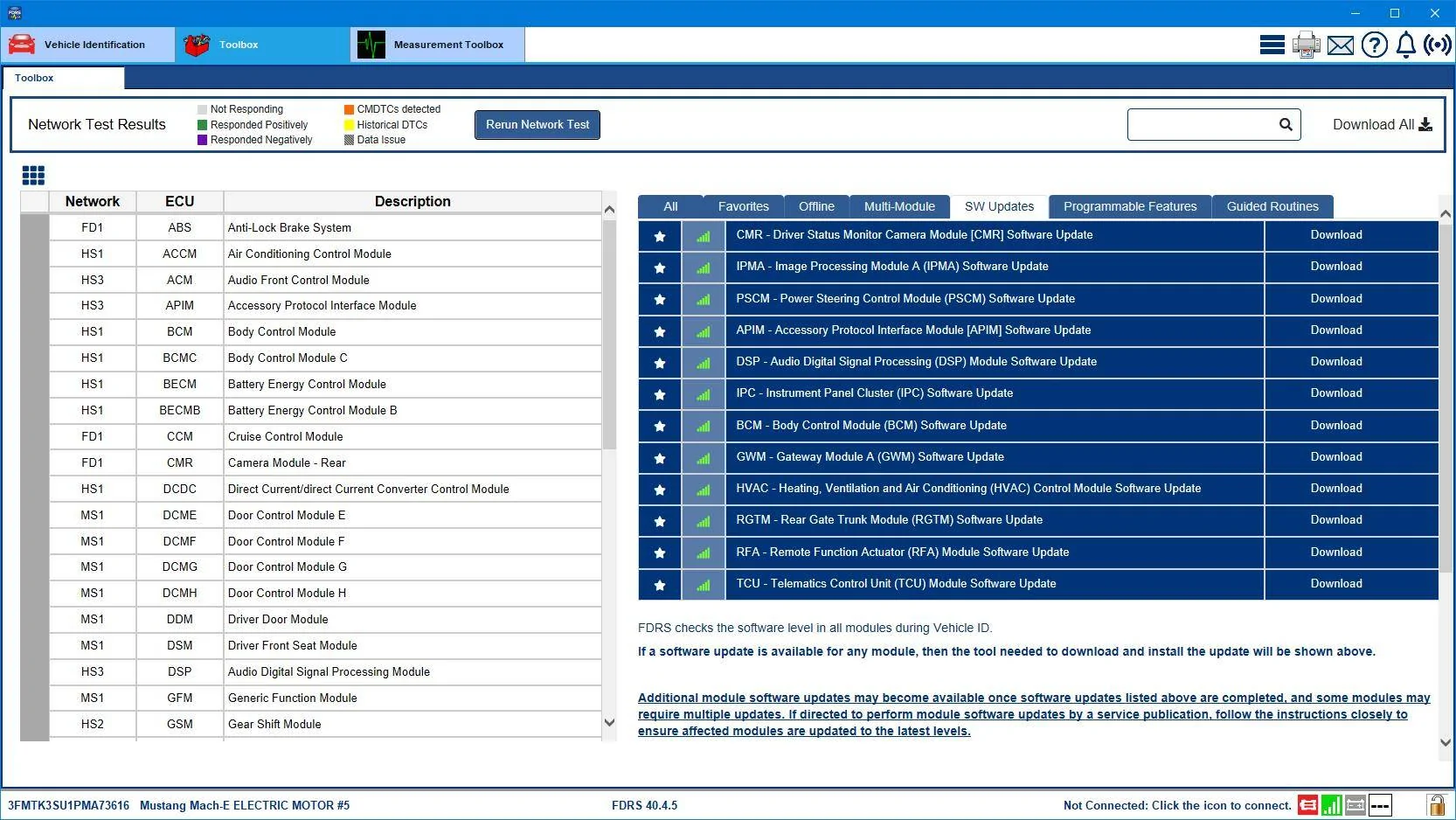Screen dimensions: 1456x820
Task: Click the orange CMDTCs detected legend swatch
Action: tap(349, 109)
